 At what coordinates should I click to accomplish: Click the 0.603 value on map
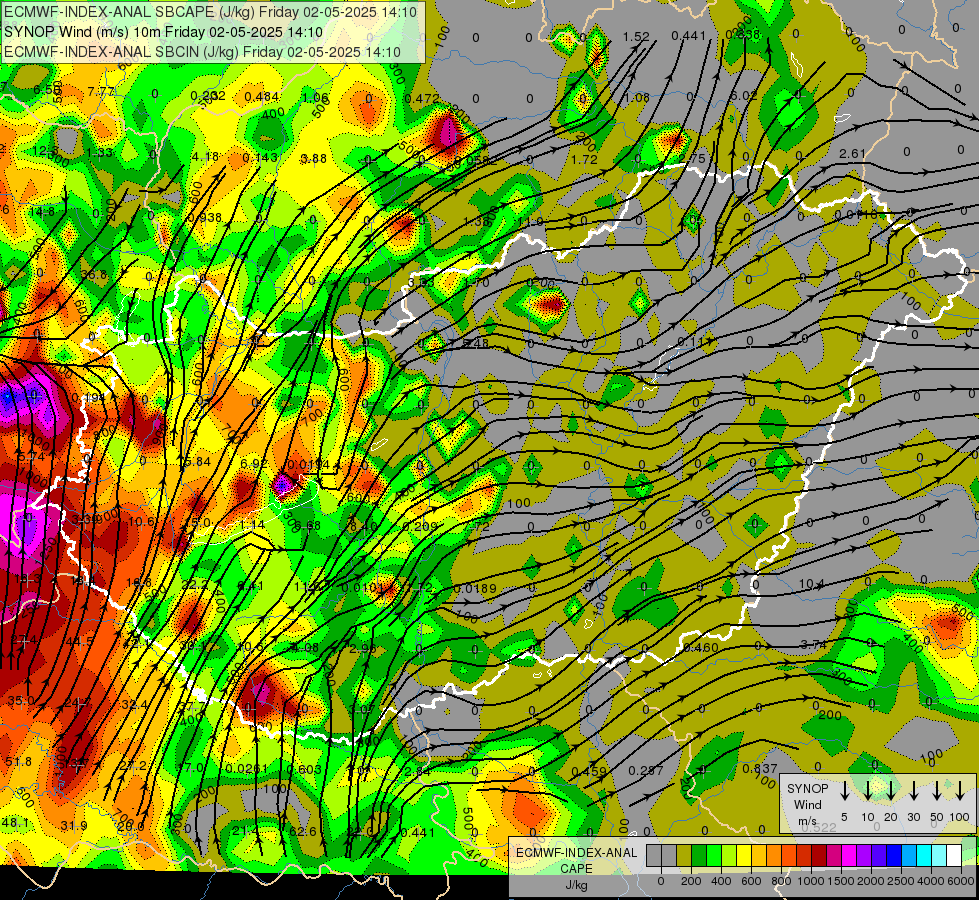304,769
